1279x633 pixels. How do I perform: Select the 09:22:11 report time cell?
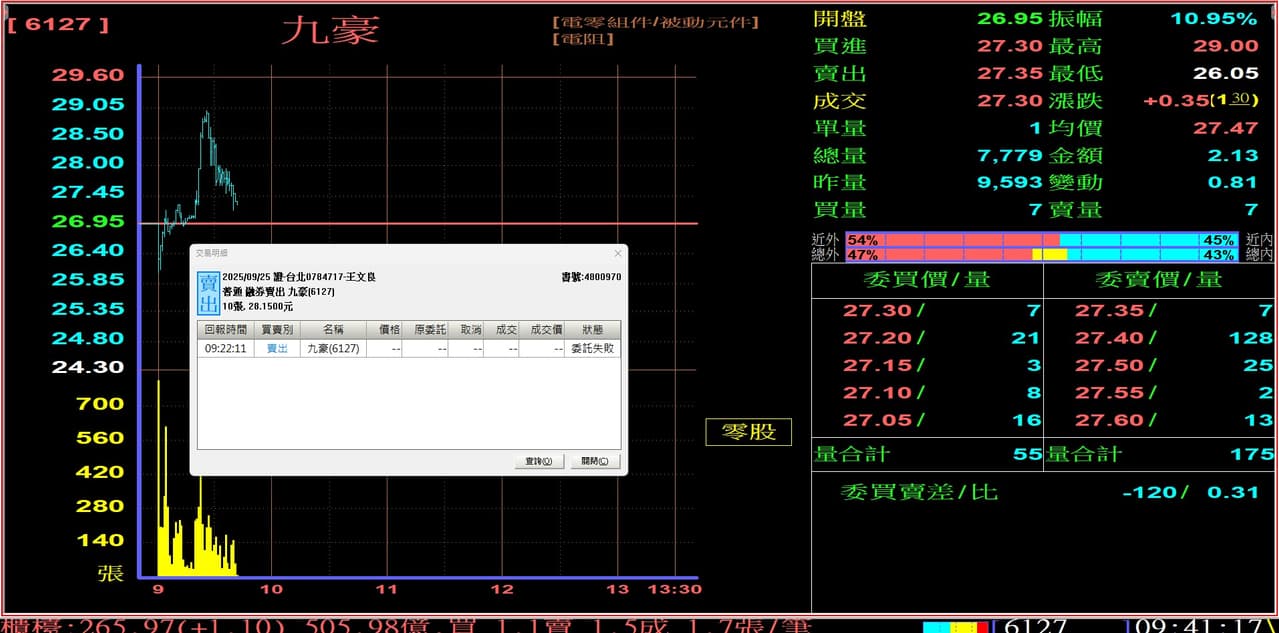tap(225, 348)
